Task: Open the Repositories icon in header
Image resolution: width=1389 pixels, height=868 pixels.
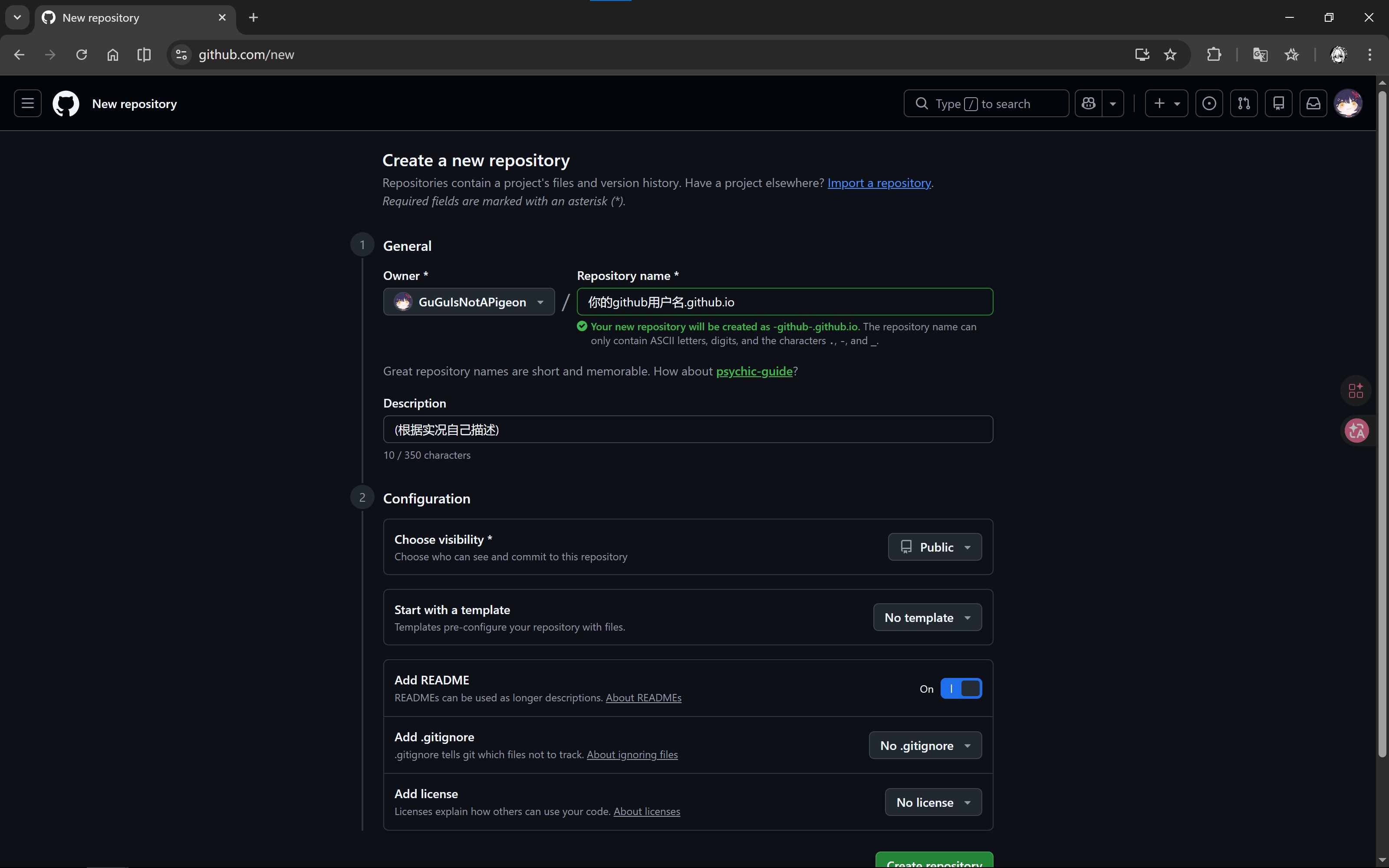Action: click(x=1279, y=103)
